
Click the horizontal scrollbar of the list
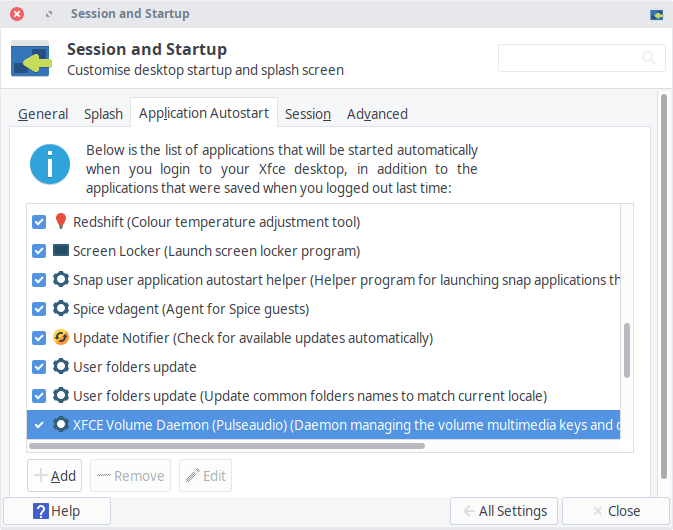[227, 446]
